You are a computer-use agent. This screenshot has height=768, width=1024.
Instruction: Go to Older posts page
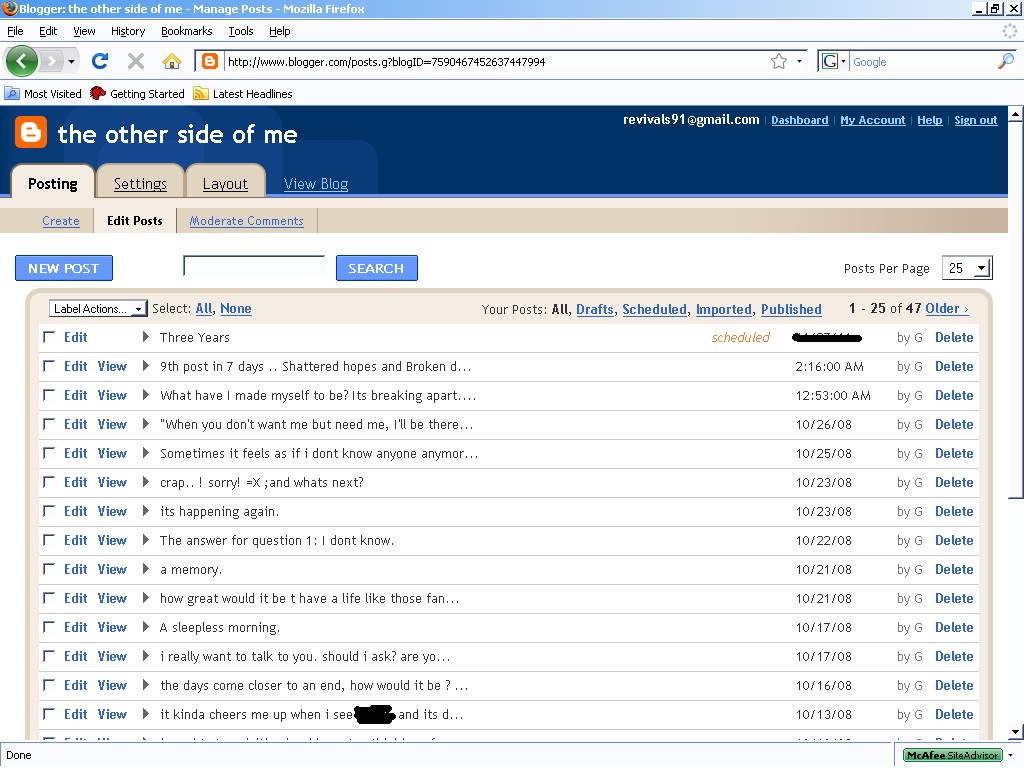[x=946, y=309]
